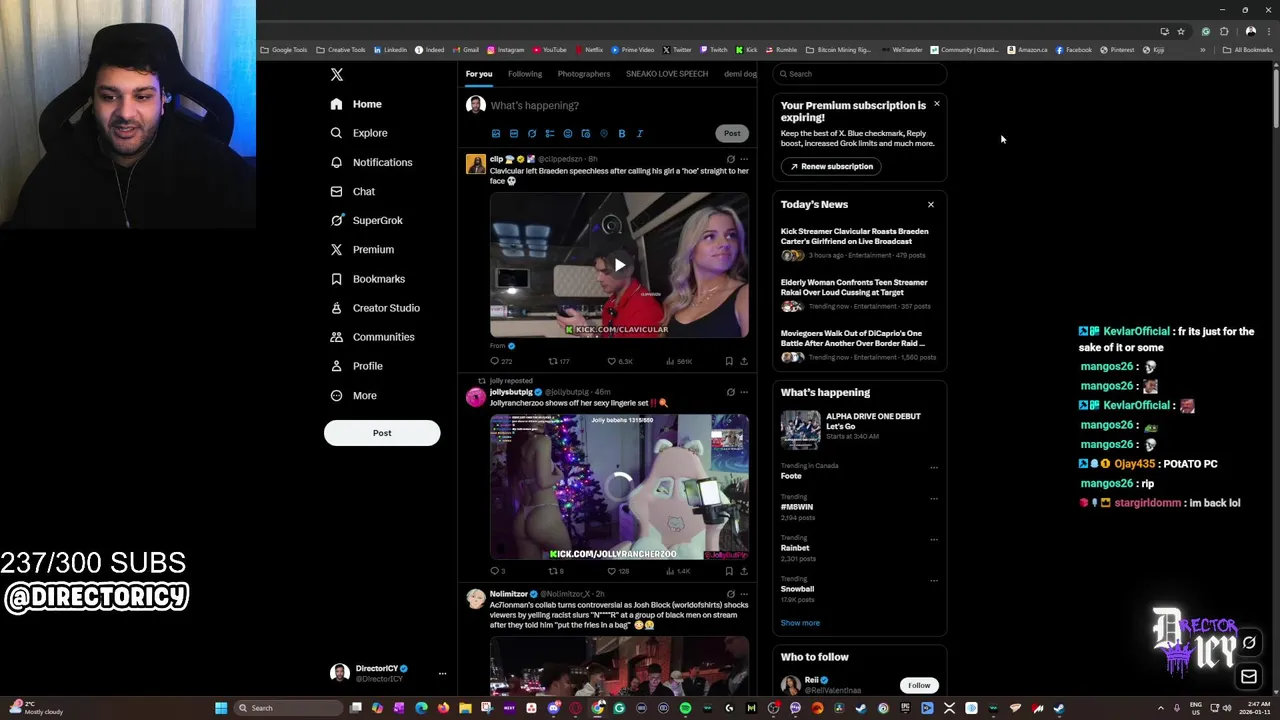Switch to SNEAKO LOVE SPEECH tab
Viewport: 1280px width, 720px height.
point(667,74)
